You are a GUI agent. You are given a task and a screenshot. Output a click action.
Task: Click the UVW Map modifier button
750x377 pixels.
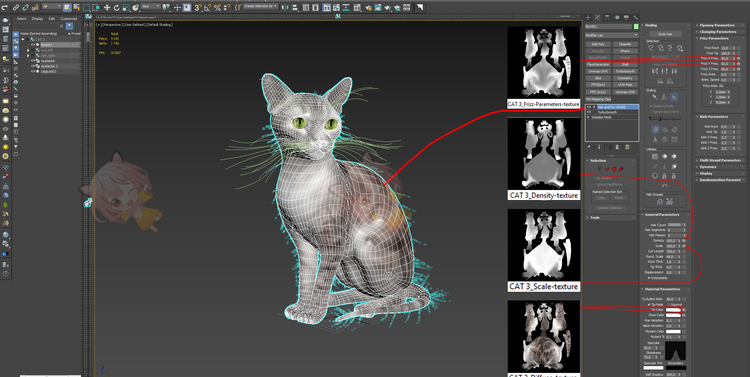(x=625, y=85)
